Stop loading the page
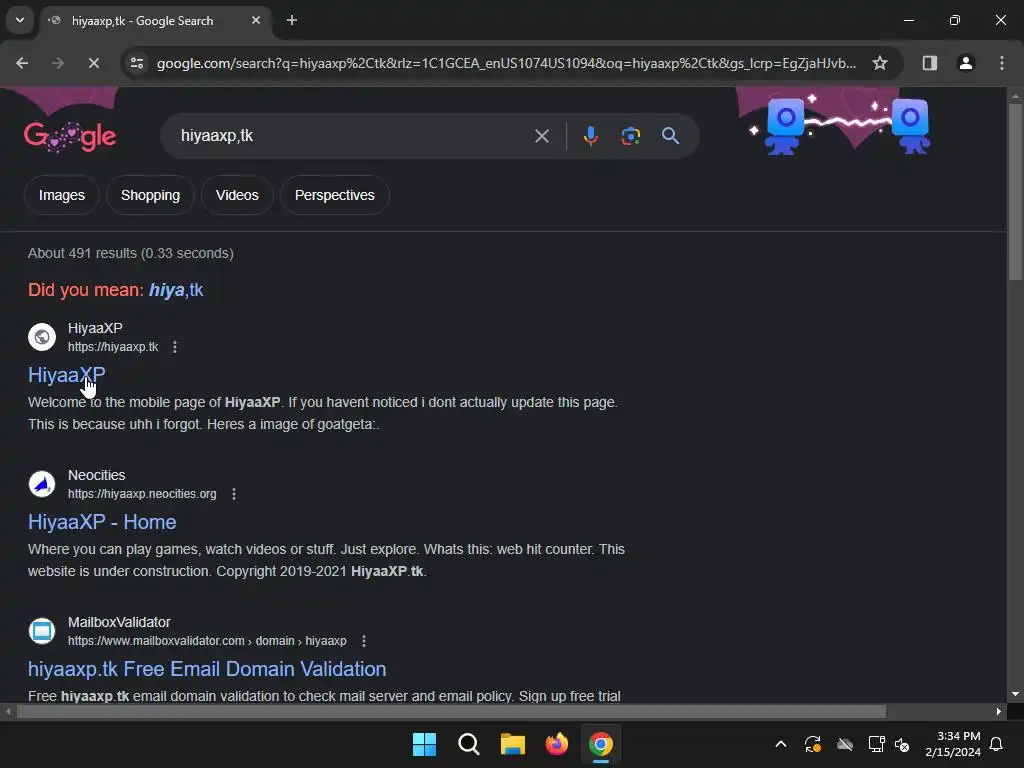Screen dimensions: 1024x768 coord(93,63)
